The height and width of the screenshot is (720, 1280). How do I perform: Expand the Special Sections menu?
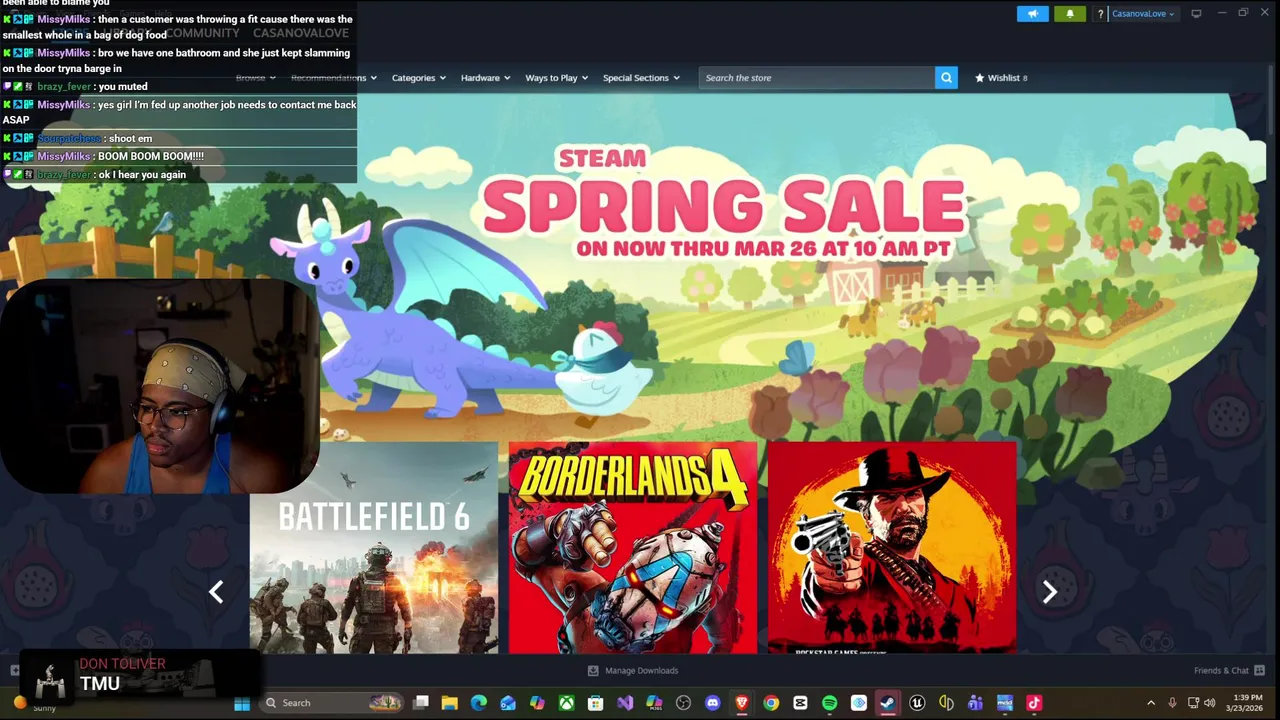641,77
